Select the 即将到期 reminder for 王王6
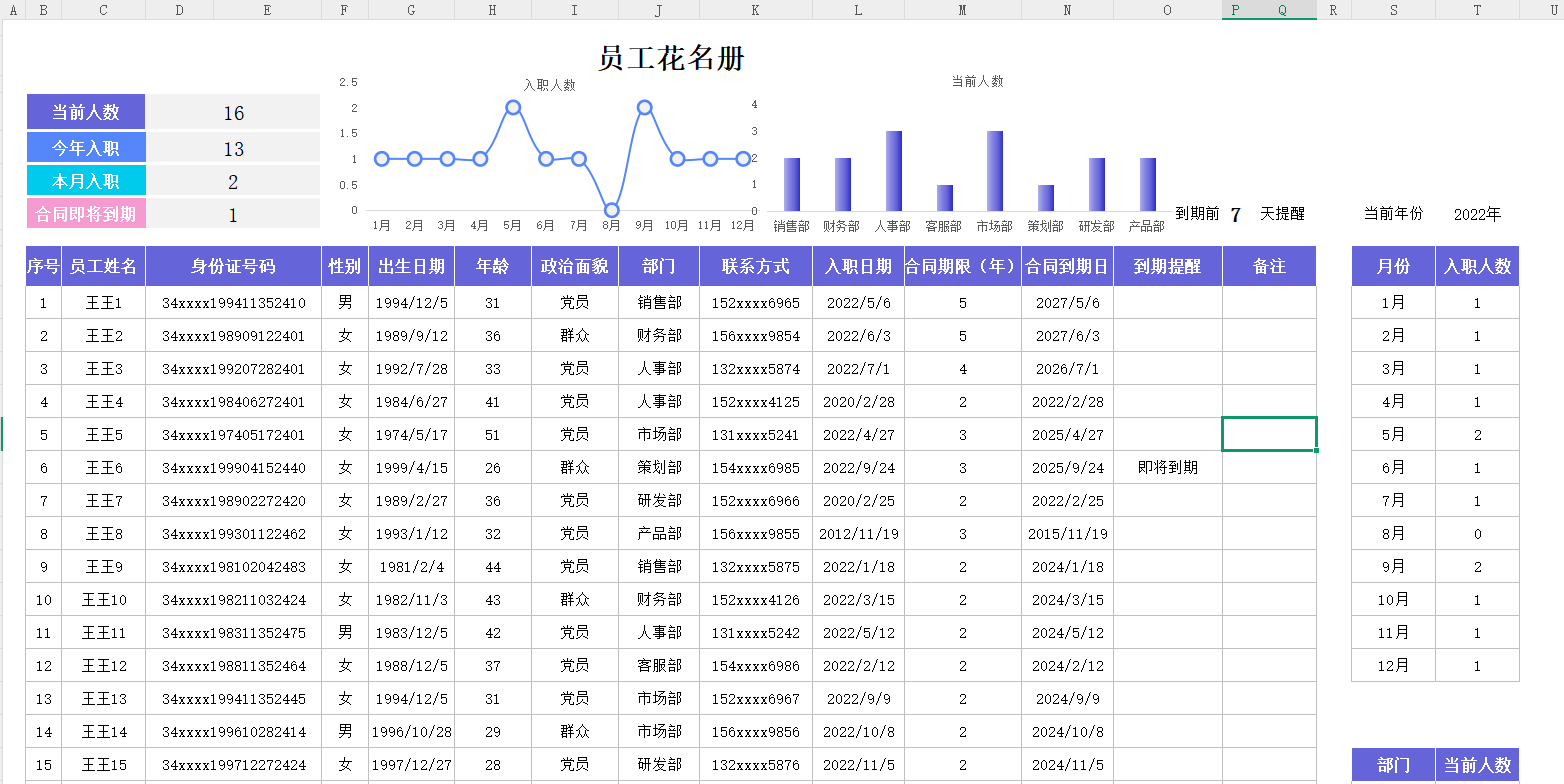Image resolution: width=1564 pixels, height=784 pixels. [x=1167, y=467]
